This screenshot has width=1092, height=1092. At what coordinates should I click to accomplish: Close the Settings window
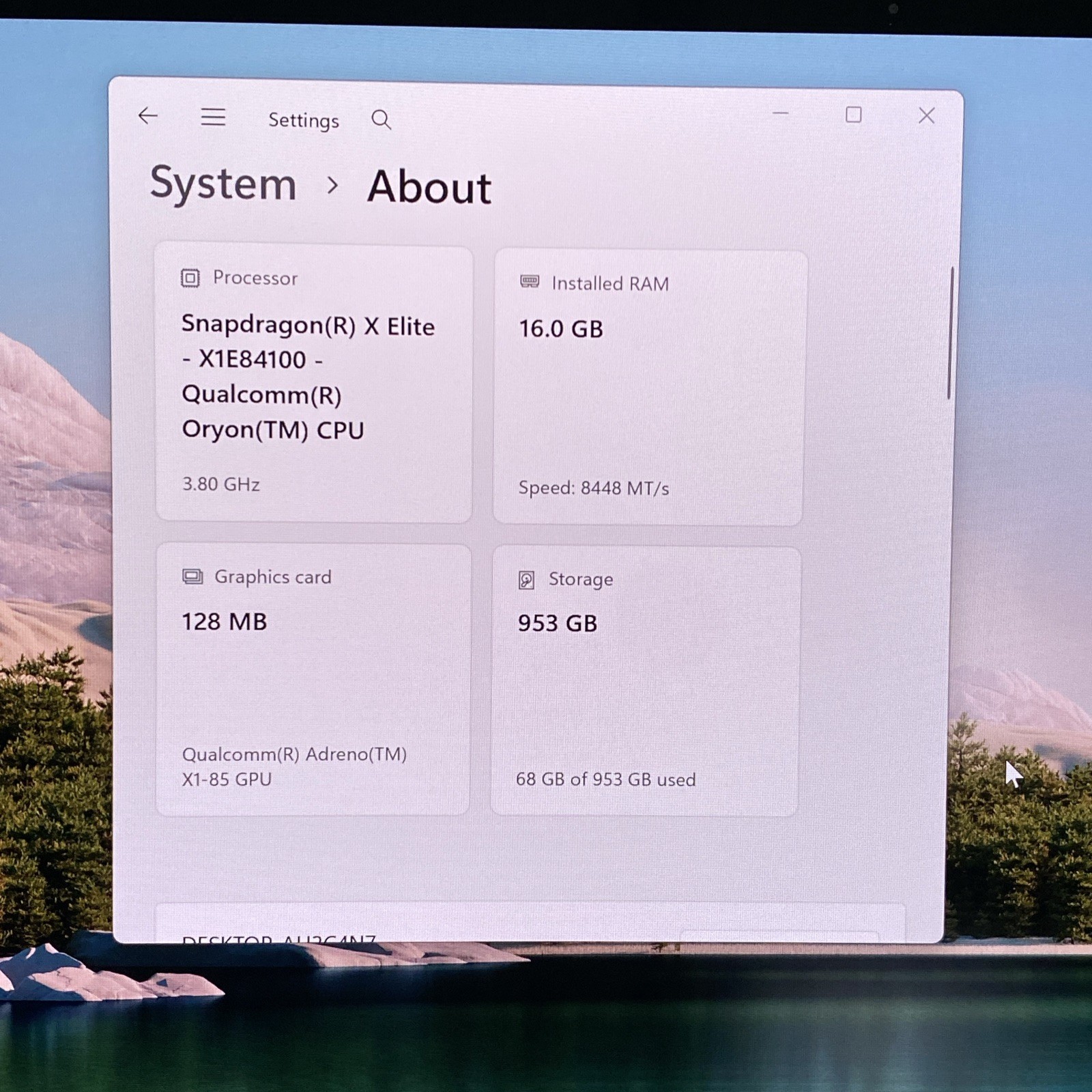pos(926,116)
